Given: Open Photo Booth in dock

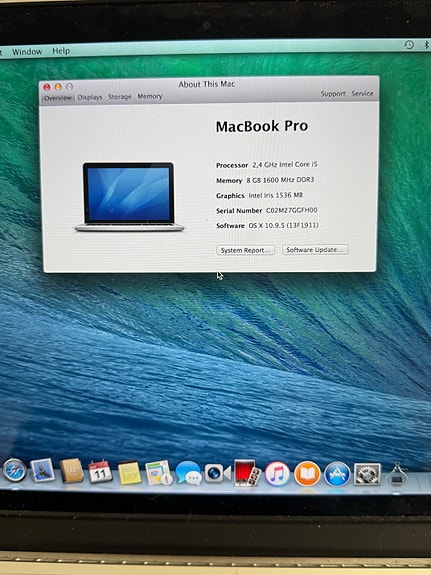Looking at the screenshot, I should tap(246, 473).
